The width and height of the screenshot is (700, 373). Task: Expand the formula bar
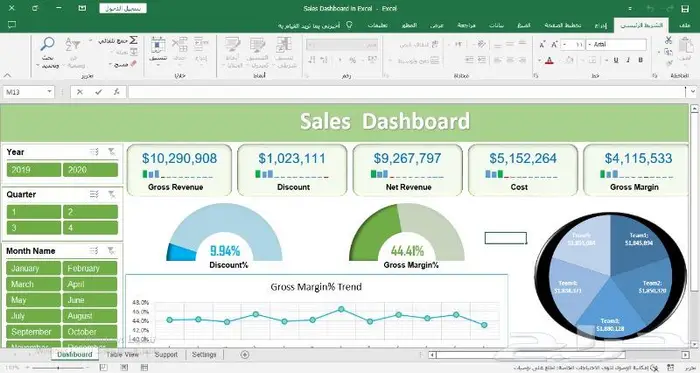pos(693,92)
